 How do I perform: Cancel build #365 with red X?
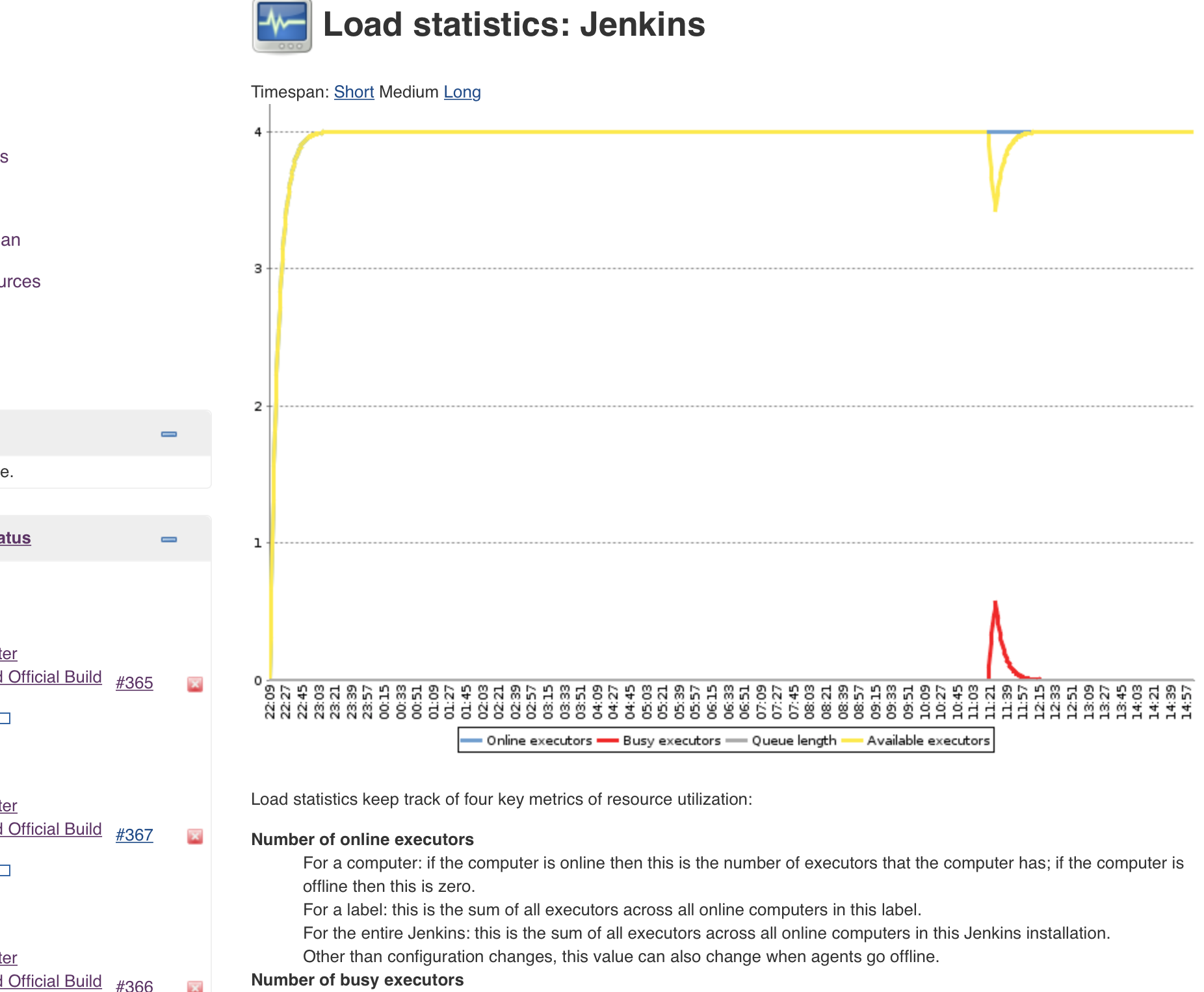pyautogui.click(x=195, y=684)
